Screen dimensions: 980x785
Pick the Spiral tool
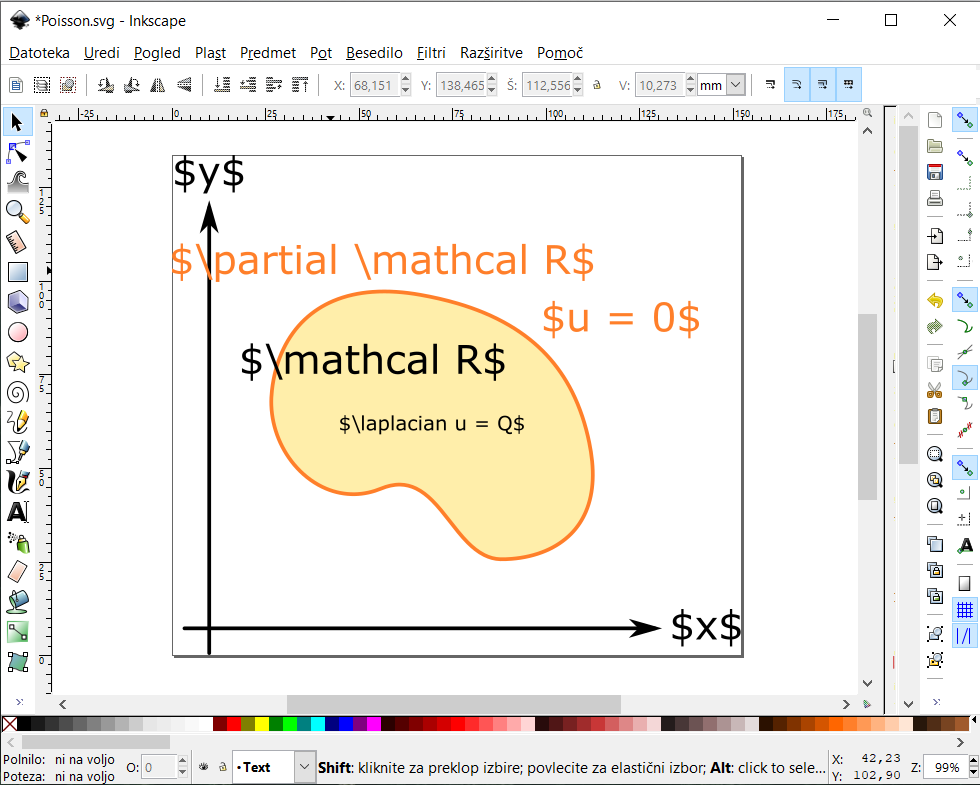pyautogui.click(x=18, y=392)
